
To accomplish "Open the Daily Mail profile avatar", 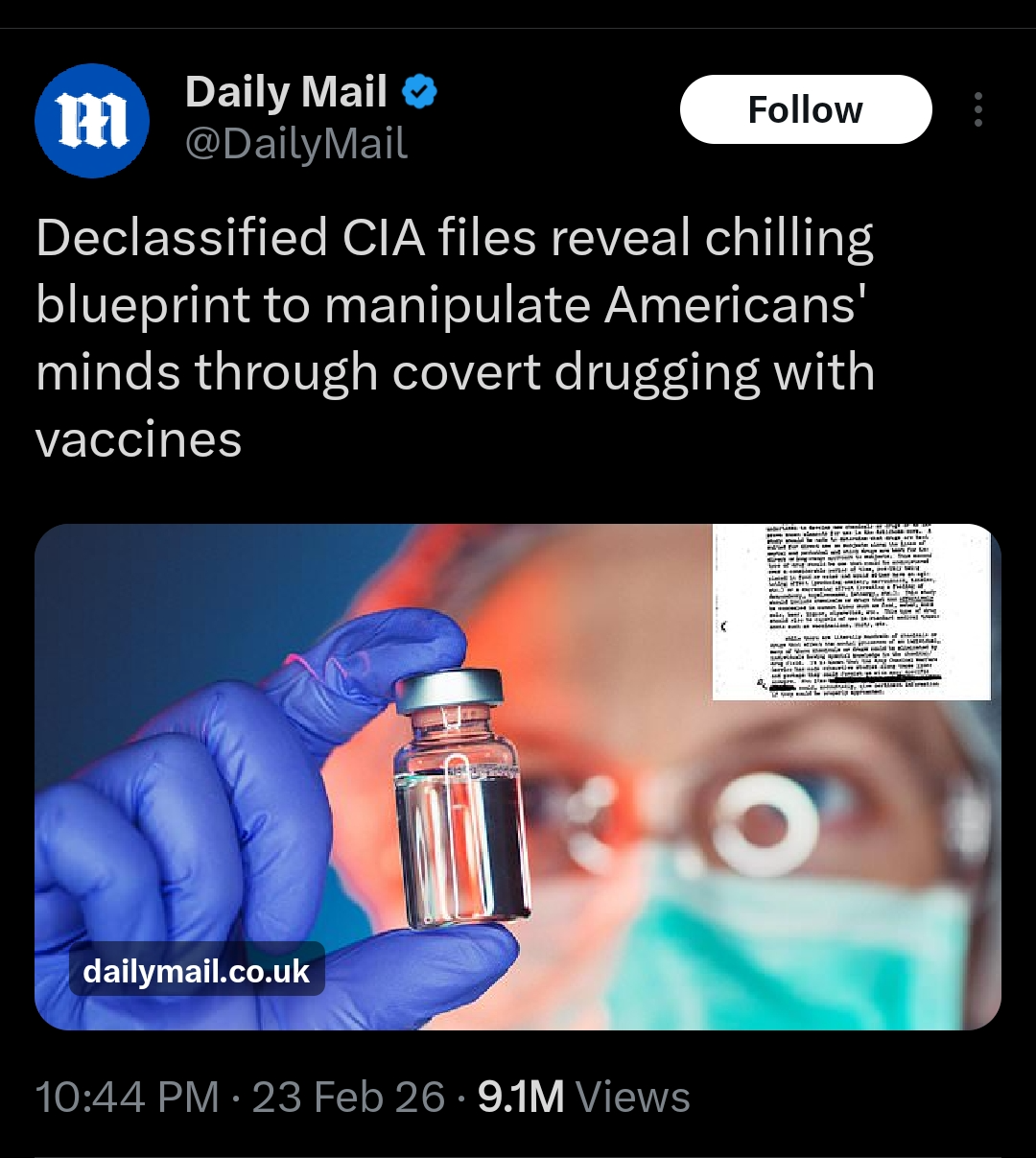I will 92,121.
